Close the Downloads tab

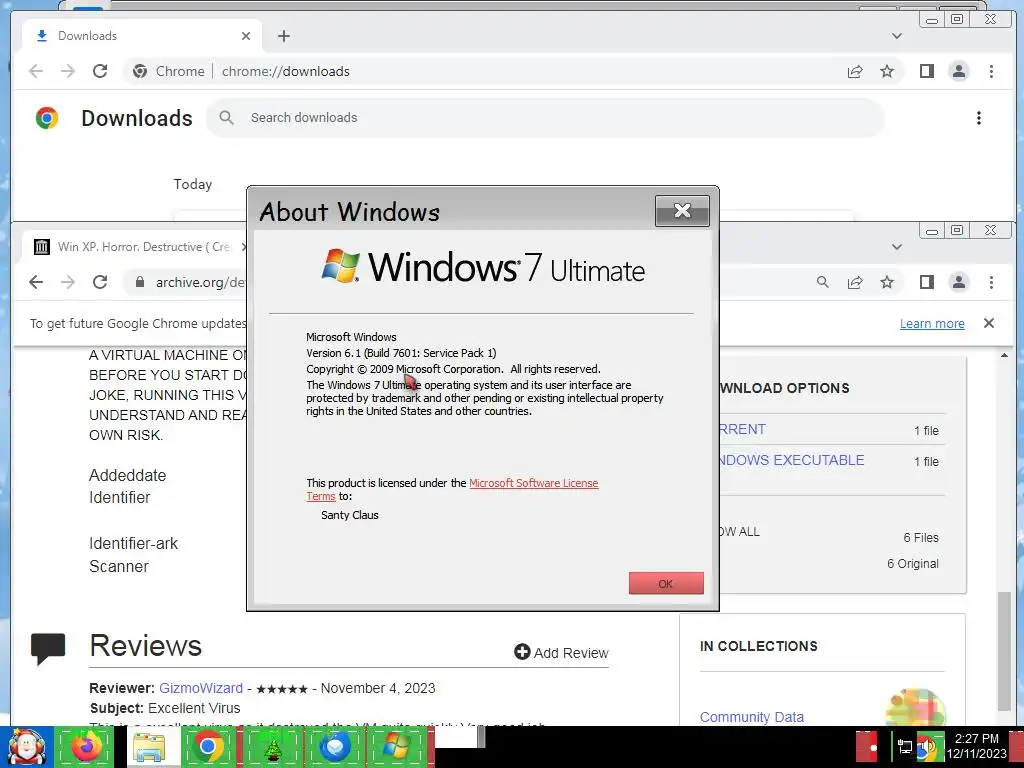pos(246,36)
